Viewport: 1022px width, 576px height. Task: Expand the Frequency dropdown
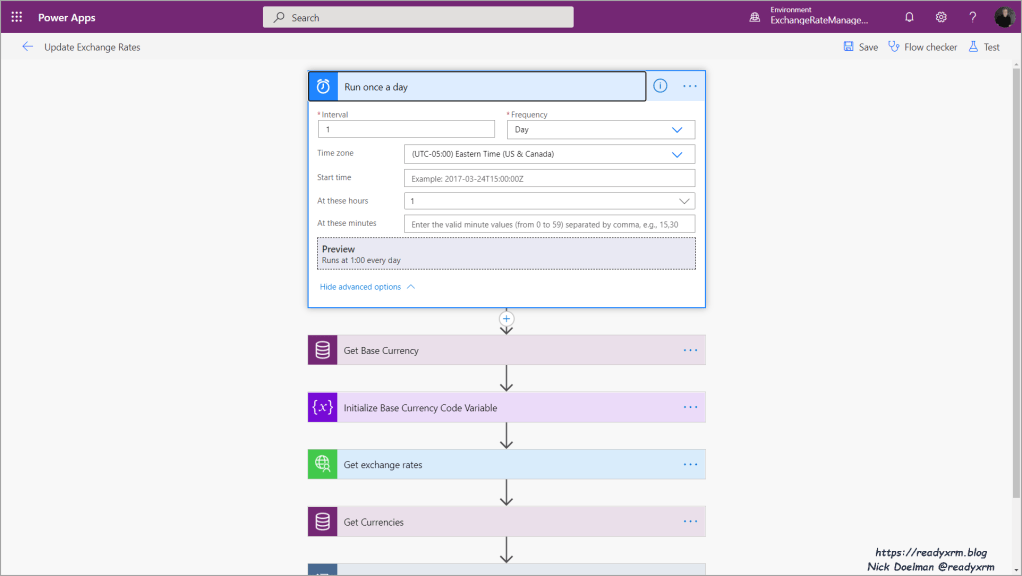tap(677, 130)
